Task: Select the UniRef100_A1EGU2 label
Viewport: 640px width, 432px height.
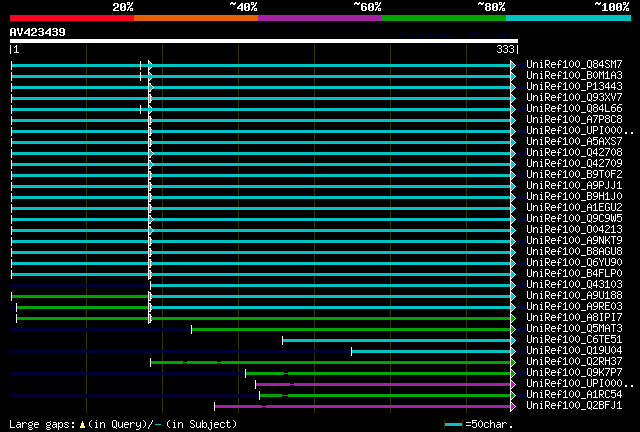Action: [574, 208]
